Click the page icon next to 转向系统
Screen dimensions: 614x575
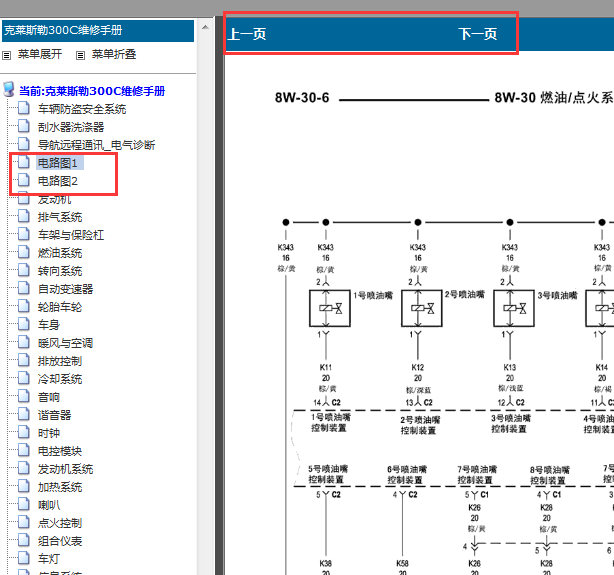(x=24, y=270)
